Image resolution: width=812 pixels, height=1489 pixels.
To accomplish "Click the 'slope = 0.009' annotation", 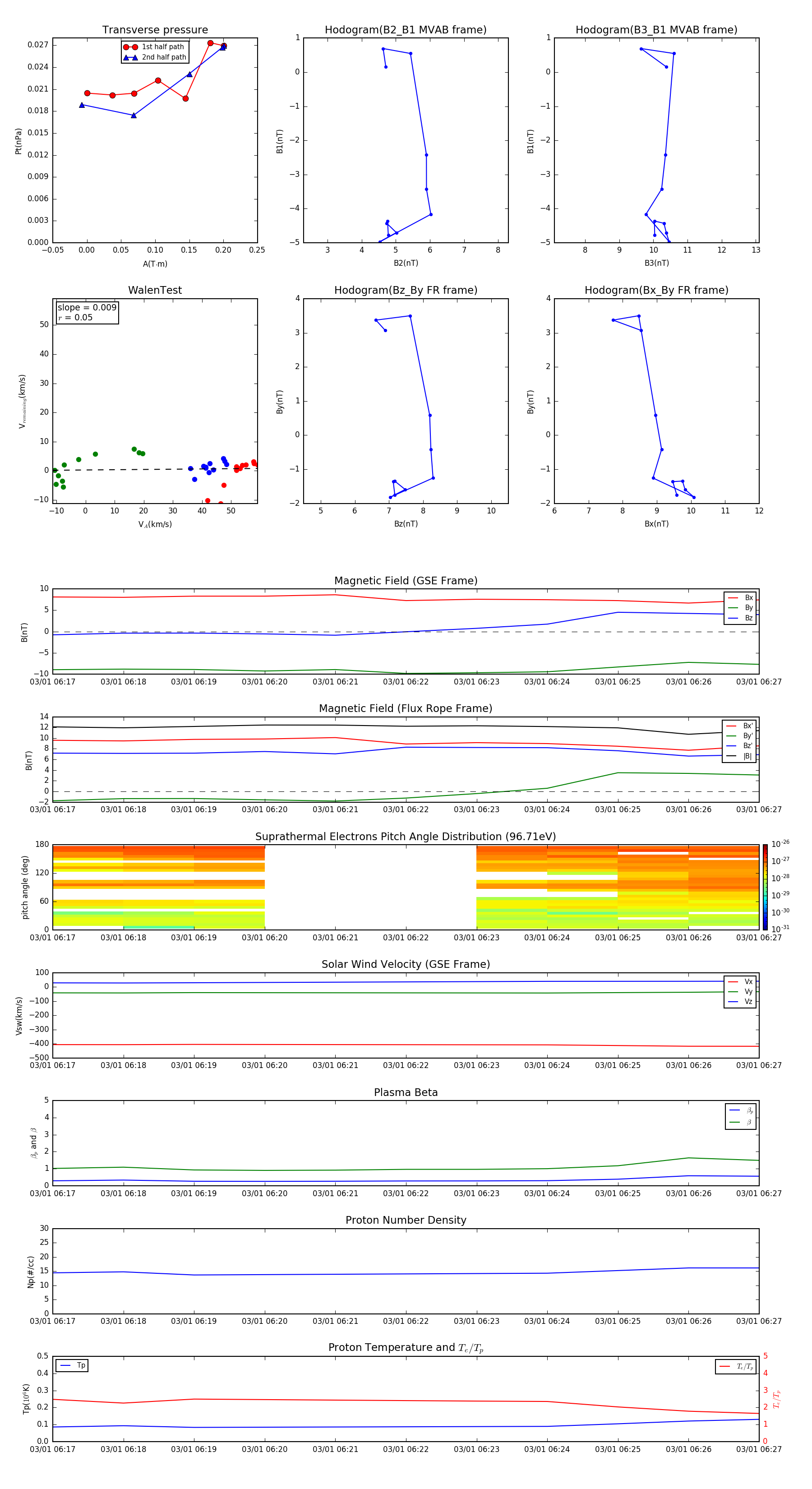I will click(x=87, y=308).
